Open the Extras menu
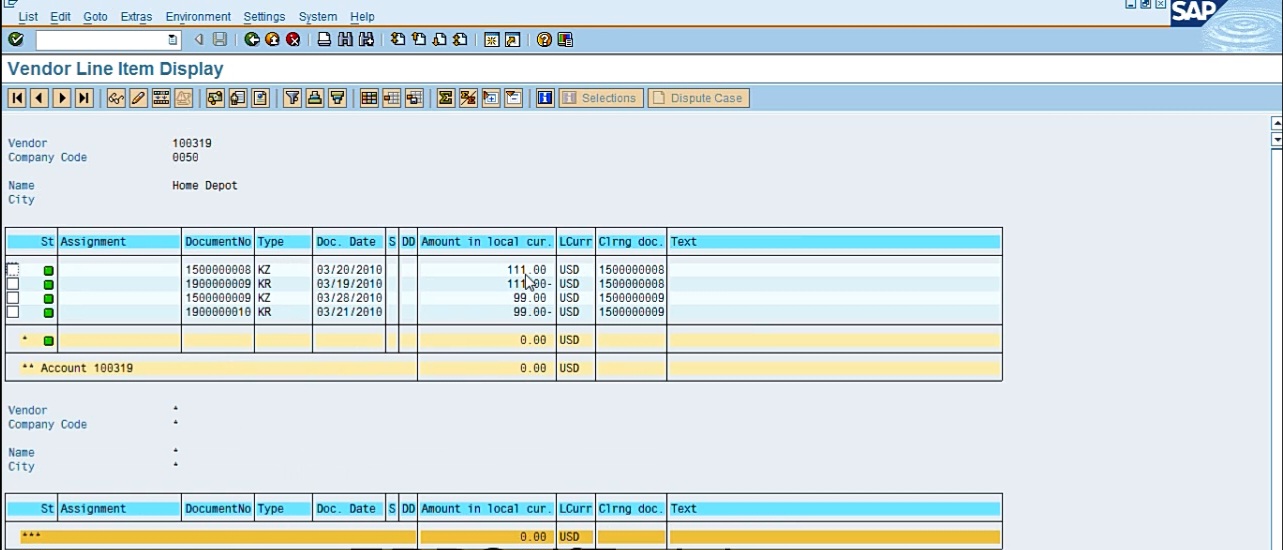Viewport: 1283px width, 550px height. click(136, 17)
